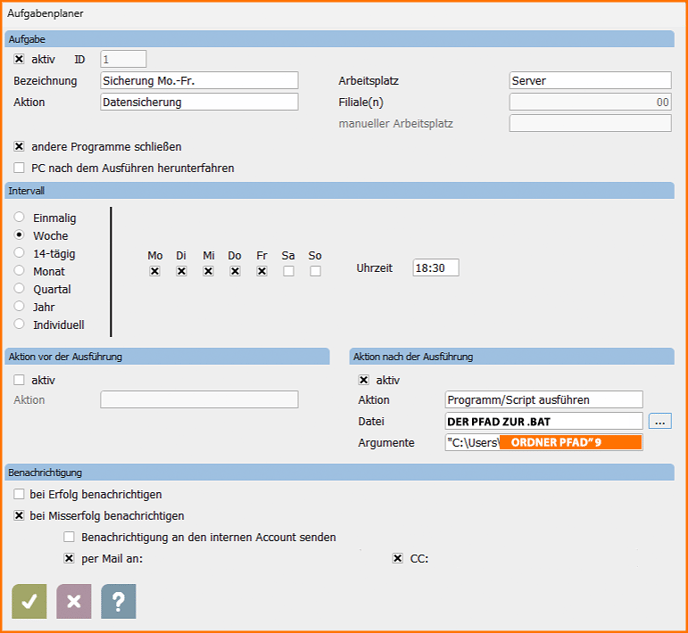Check the Saturday (Sa) checkbox
Image resolution: width=688 pixels, height=633 pixels.
(289, 271)
